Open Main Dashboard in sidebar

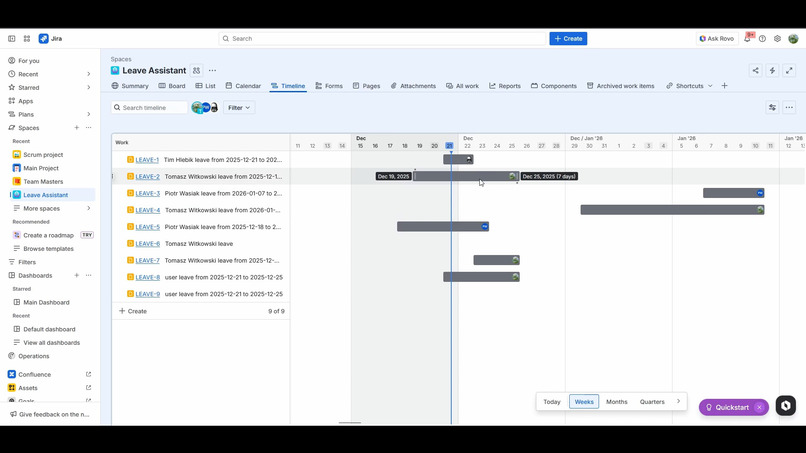pos(46,302)
